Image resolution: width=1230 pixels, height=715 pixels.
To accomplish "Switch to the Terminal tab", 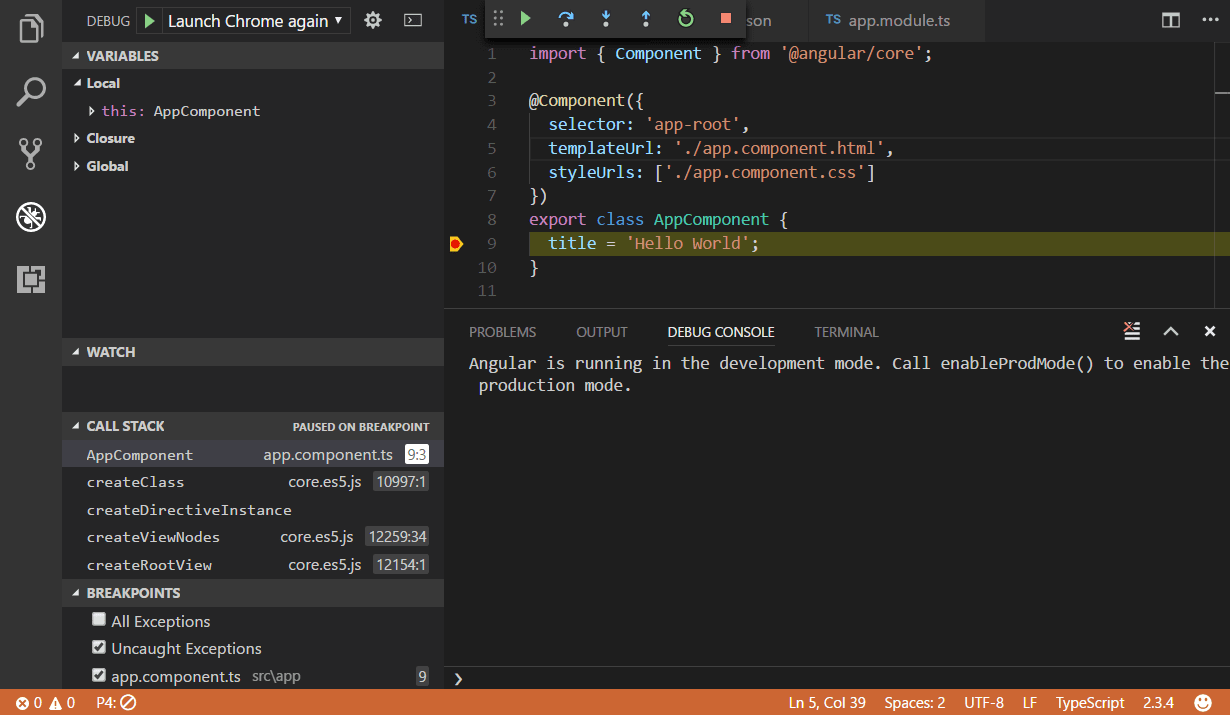I will point(845,332).
